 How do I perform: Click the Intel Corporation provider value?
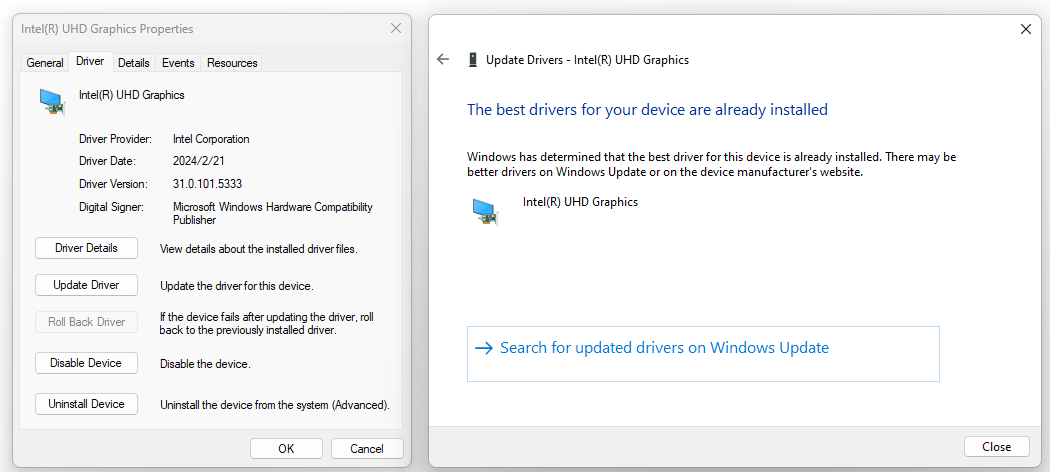(x=211, y=139)
